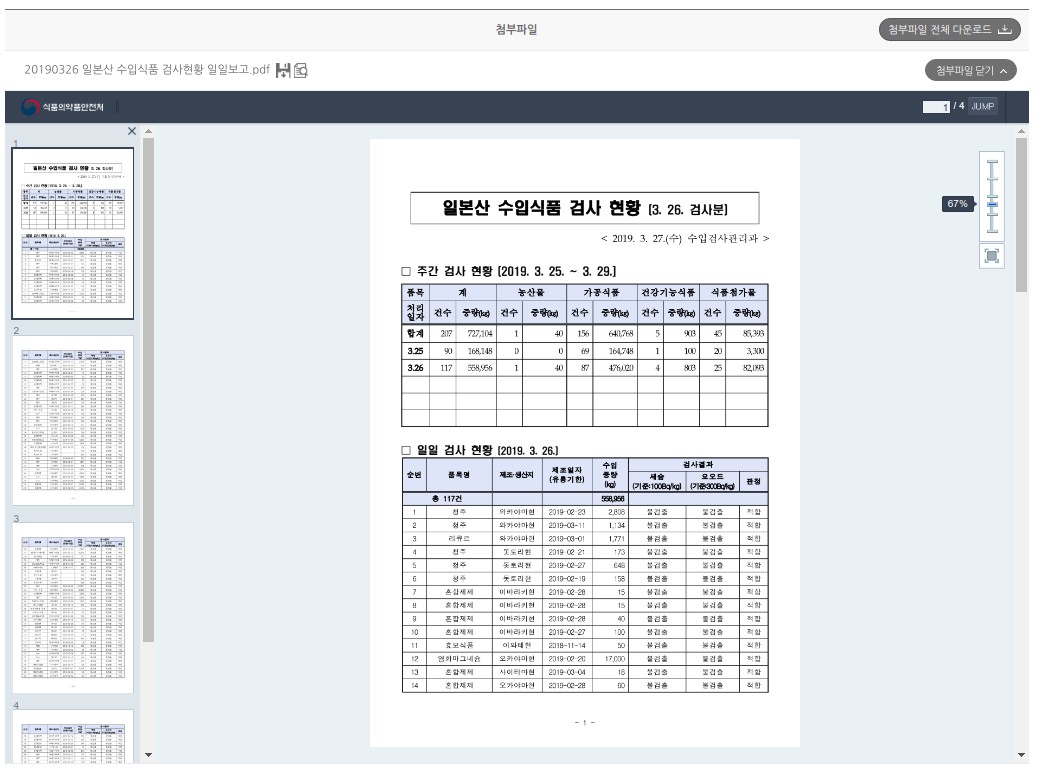The width and height of the screenshot is (1040, 781).
Task: Click the 합계 row label in the weekly table
Action: [415, 333]
